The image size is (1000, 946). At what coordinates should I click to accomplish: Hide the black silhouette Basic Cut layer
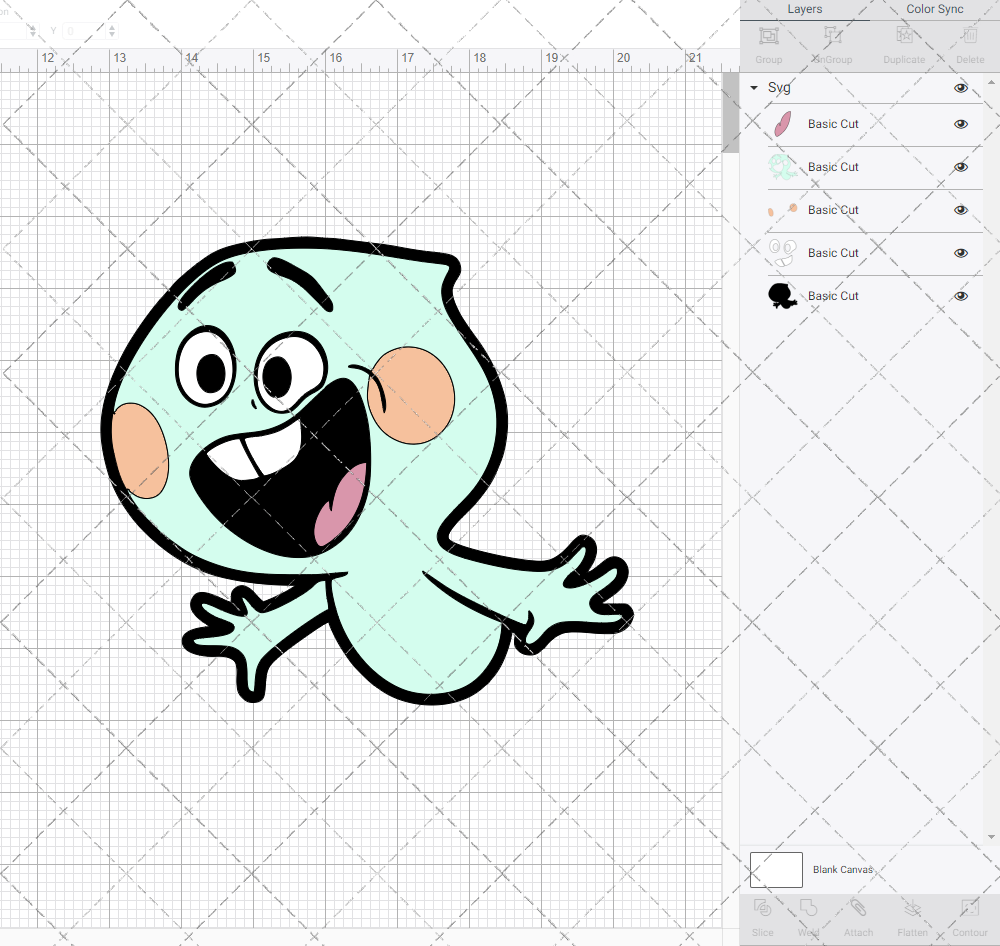(x=960, y=296)
